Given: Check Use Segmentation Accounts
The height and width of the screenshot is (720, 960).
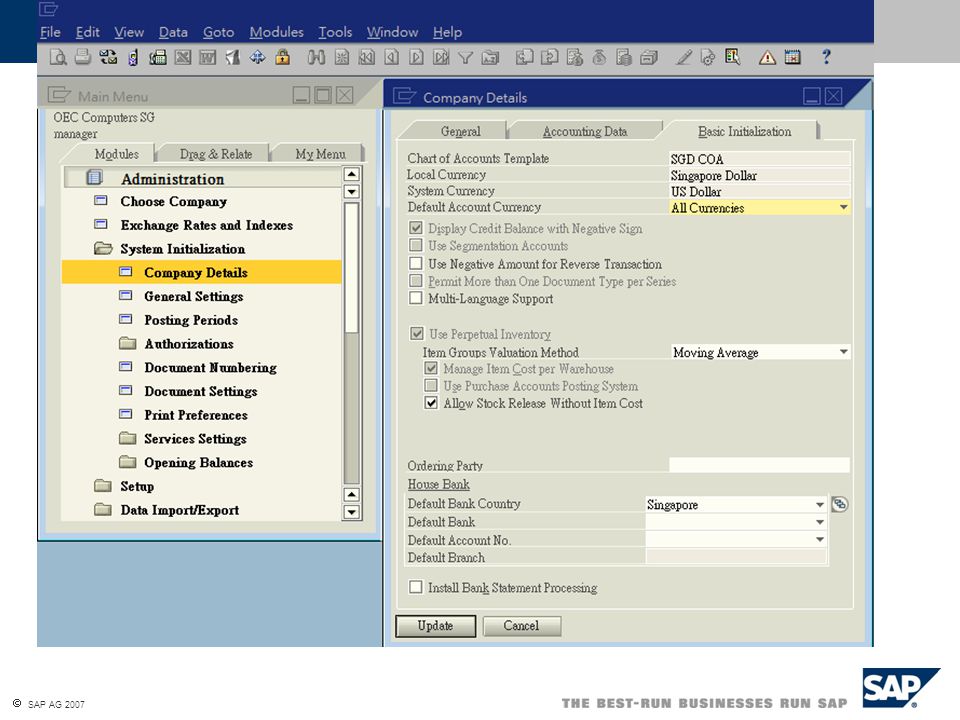Looking at the screenshot, I should point(416,246).
